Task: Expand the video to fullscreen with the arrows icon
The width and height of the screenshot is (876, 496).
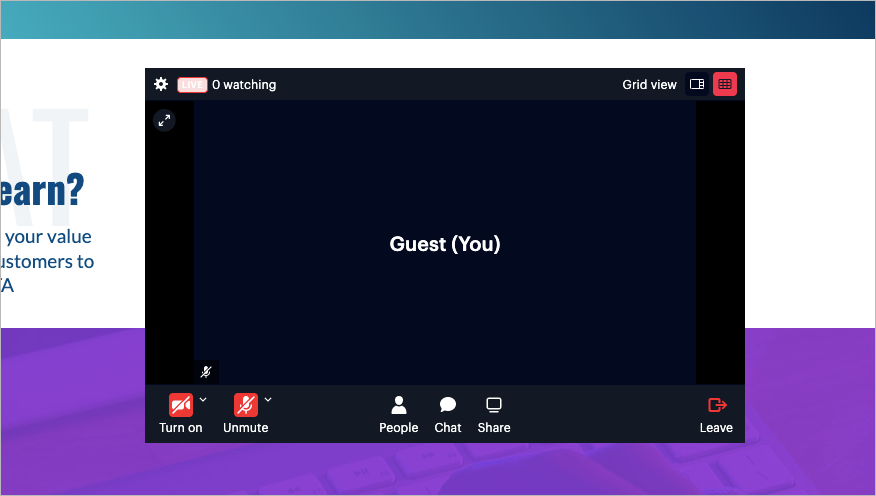Action: [164, 120]
